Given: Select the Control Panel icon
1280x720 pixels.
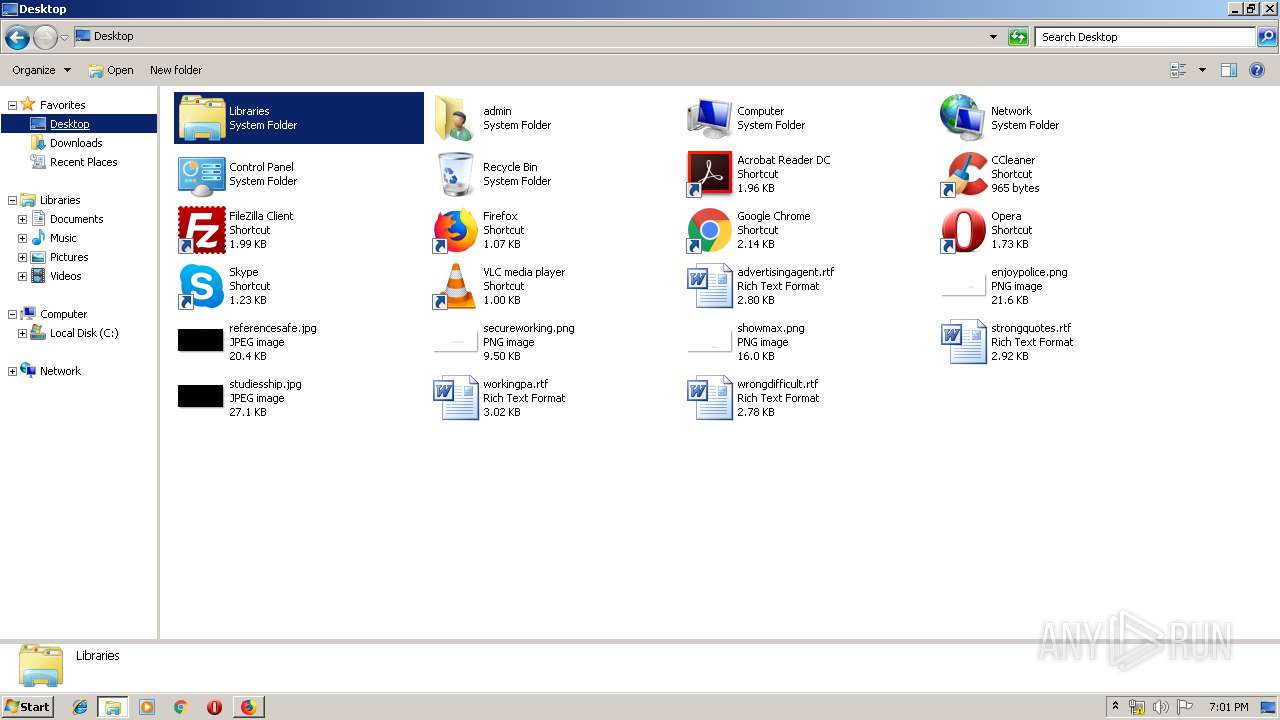Looking at the screenshot, I should pos(201,174).
